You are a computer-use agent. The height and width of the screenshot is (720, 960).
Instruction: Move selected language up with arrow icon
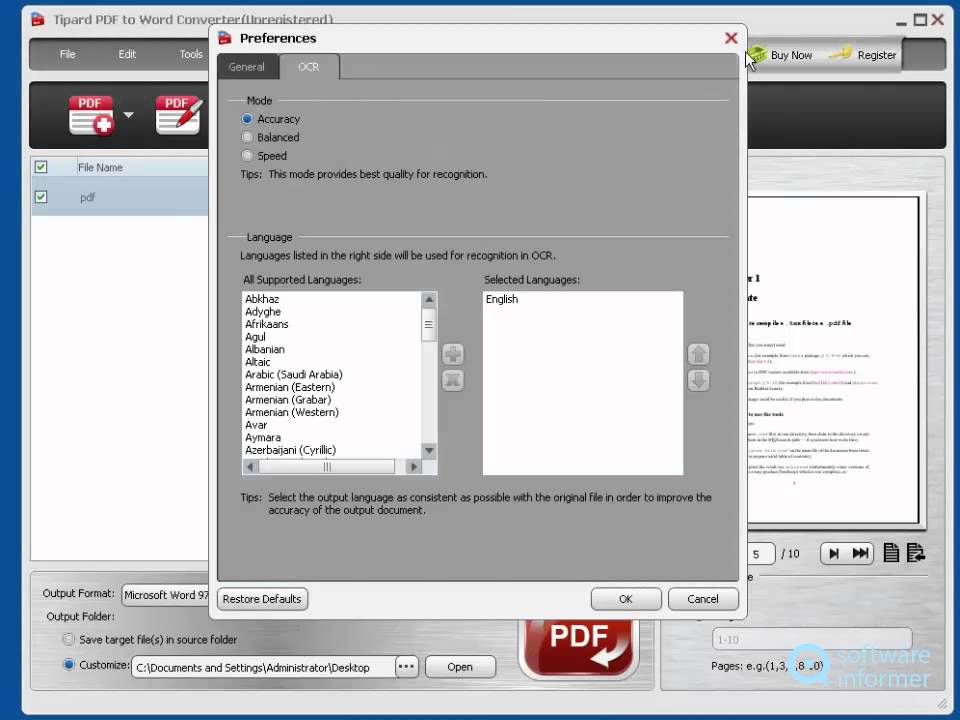pyautogui.click(x=699, y=354)
